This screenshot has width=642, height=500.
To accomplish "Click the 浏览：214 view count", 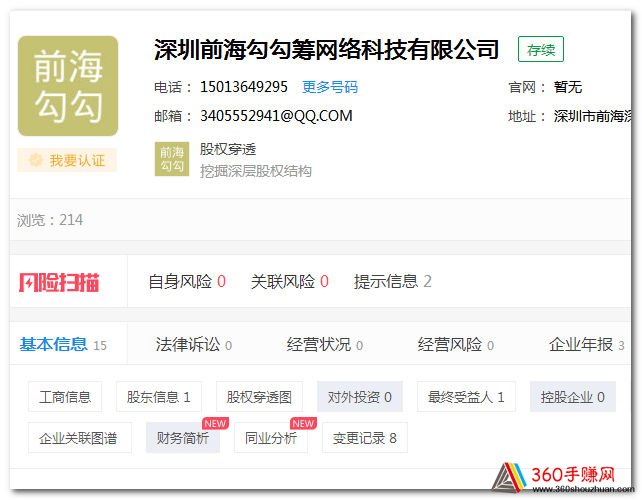I will click(50, 220).
